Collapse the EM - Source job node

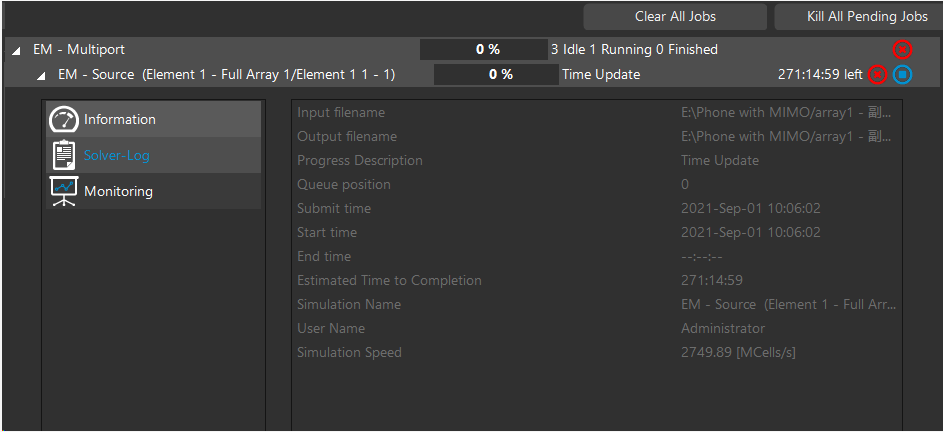click(42, 75)
